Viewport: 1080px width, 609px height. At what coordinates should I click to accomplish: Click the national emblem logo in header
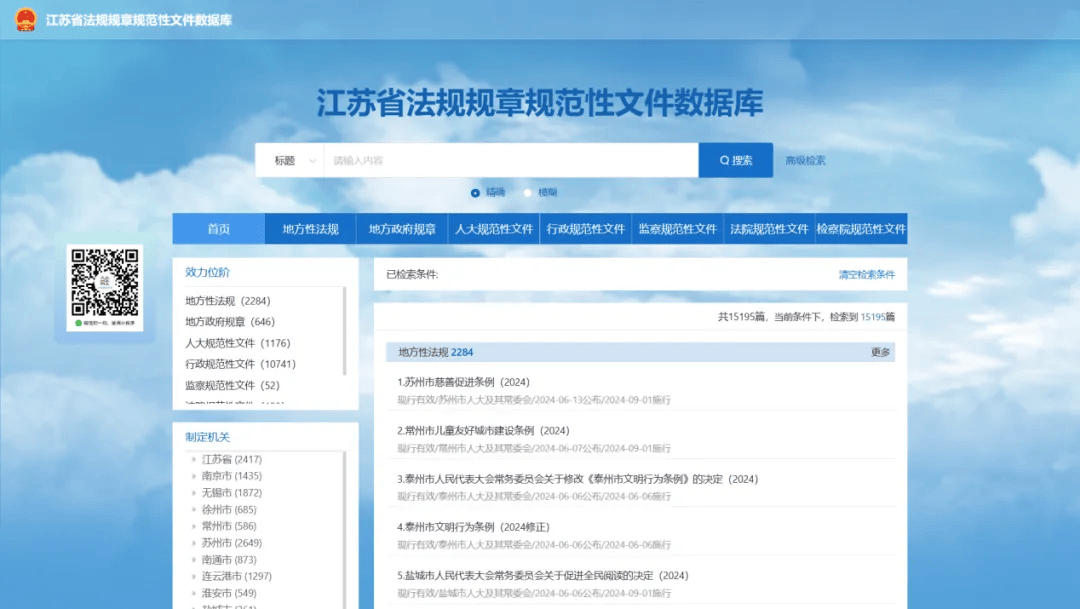point(24,19)
